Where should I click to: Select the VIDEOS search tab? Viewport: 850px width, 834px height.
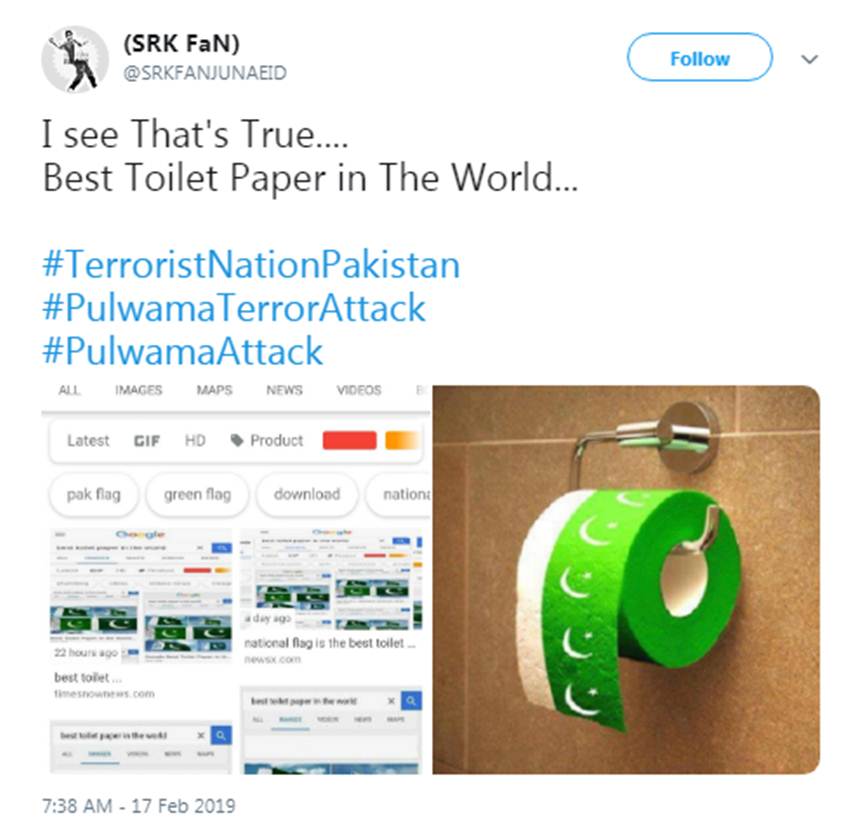pos(359,390)
